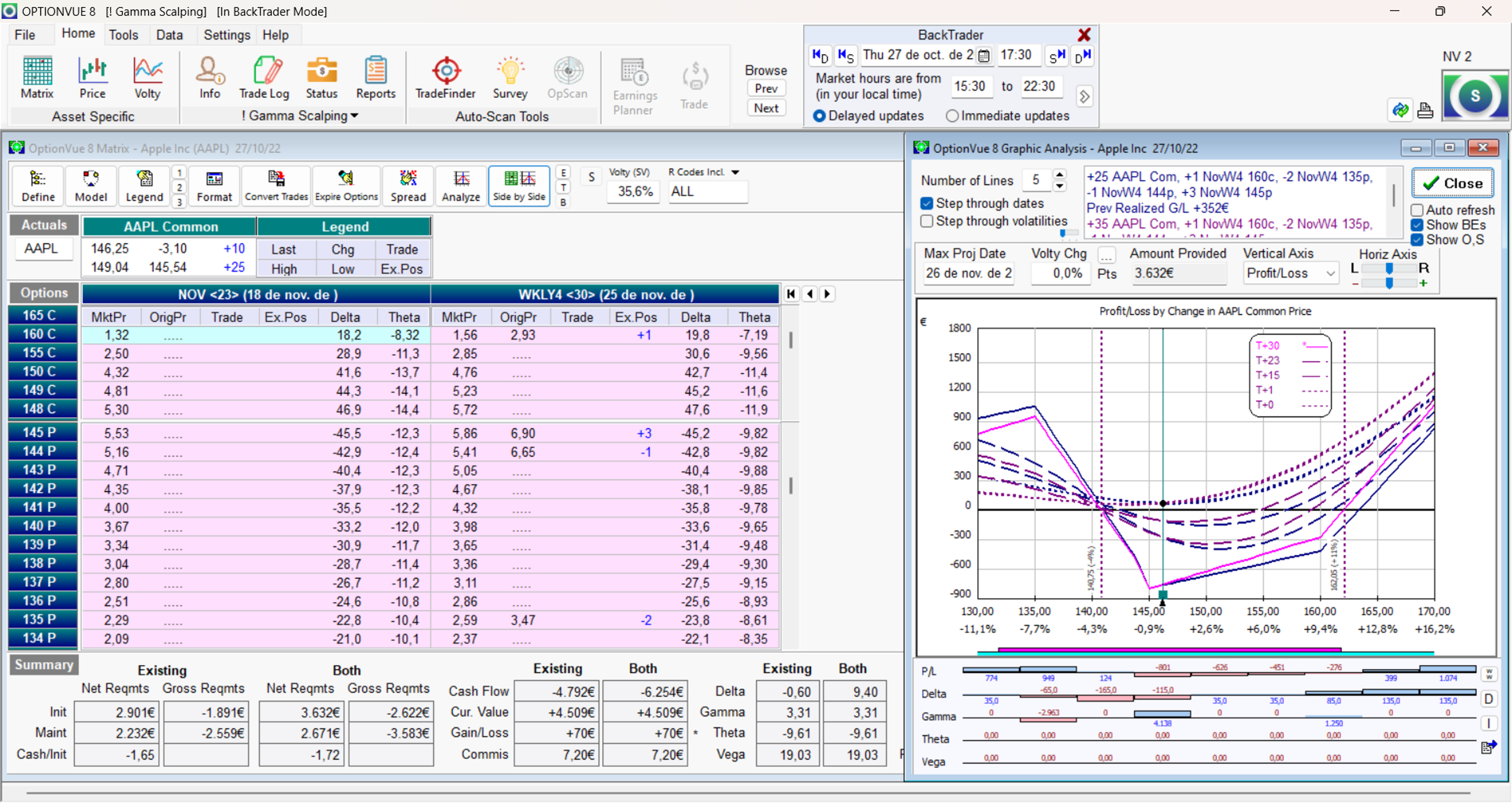
Task: Open the Help menu
Action: click(275, 35)
